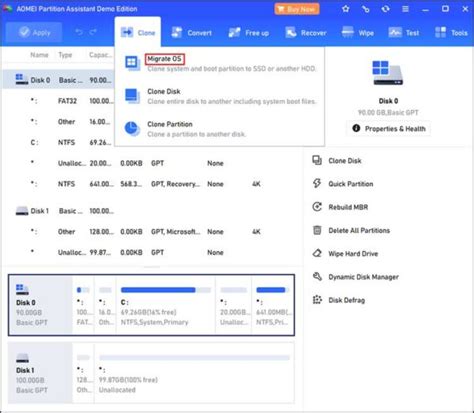Select the FAT 100 block in Disk 0 map
This screenshot has height=413, width=474.
83,305
